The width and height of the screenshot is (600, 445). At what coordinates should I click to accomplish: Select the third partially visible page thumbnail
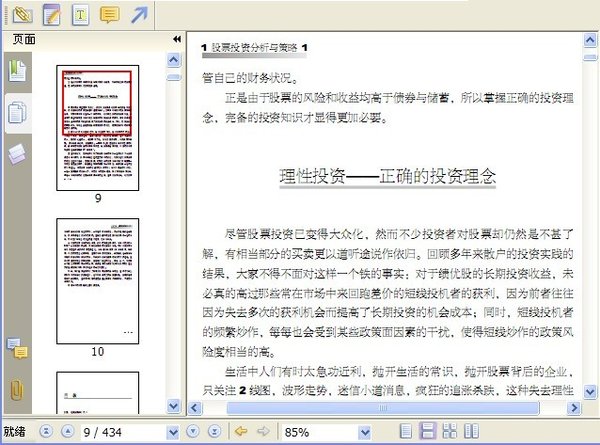click(x=98, y=393)
